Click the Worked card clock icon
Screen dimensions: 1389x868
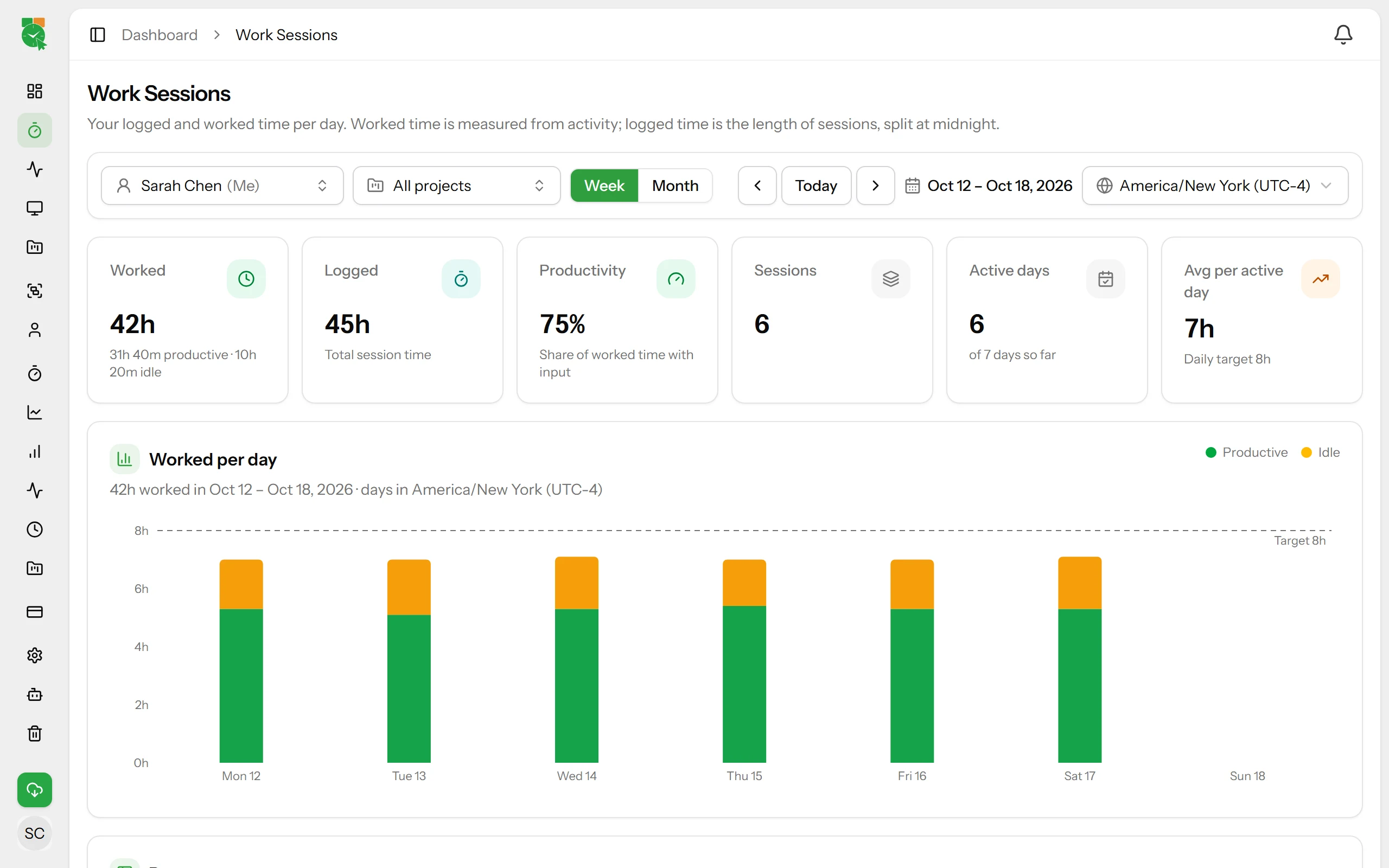246,279
